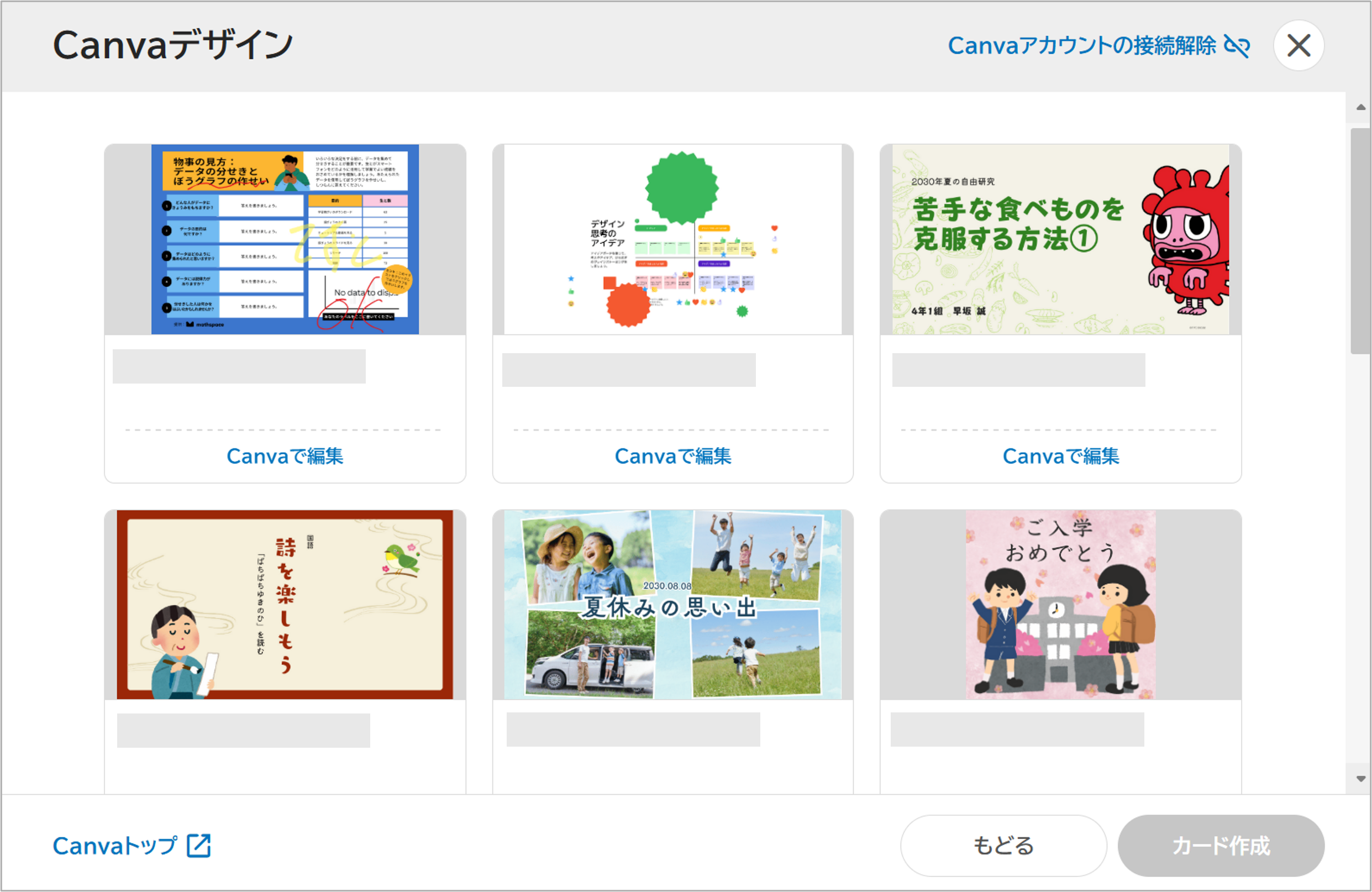Click Canvaで編集 under the bar graph design
The width and height of the screenshot is (1372, 892).
pyautogui.click(x=285, y=456)
